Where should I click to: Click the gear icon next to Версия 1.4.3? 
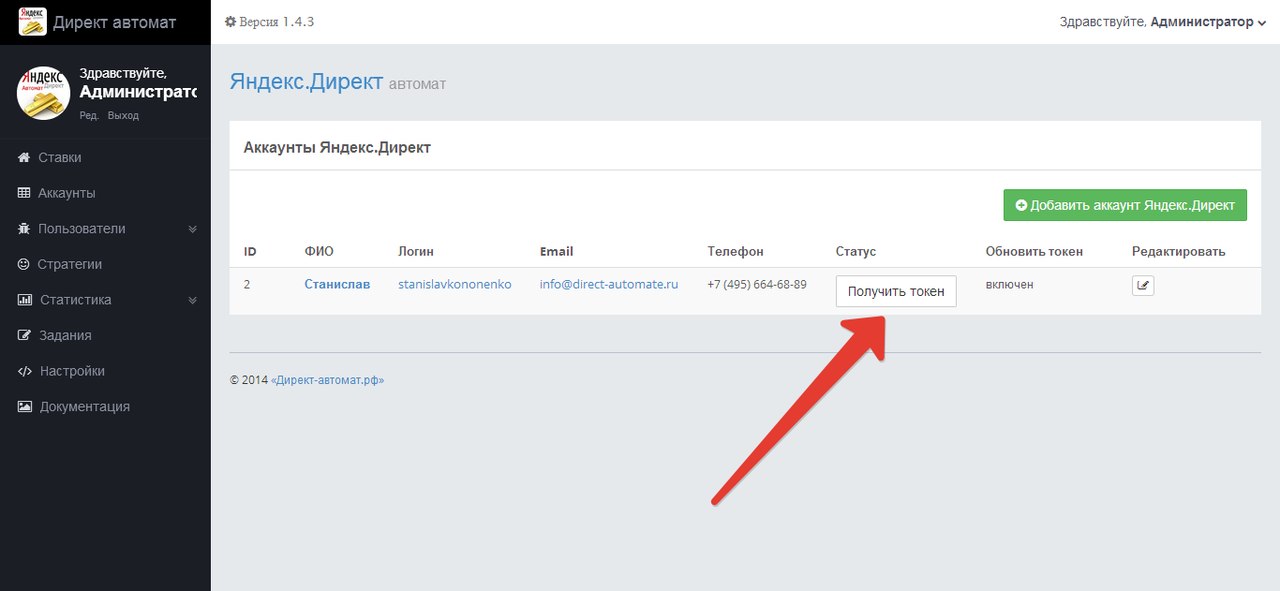point(230,22)
